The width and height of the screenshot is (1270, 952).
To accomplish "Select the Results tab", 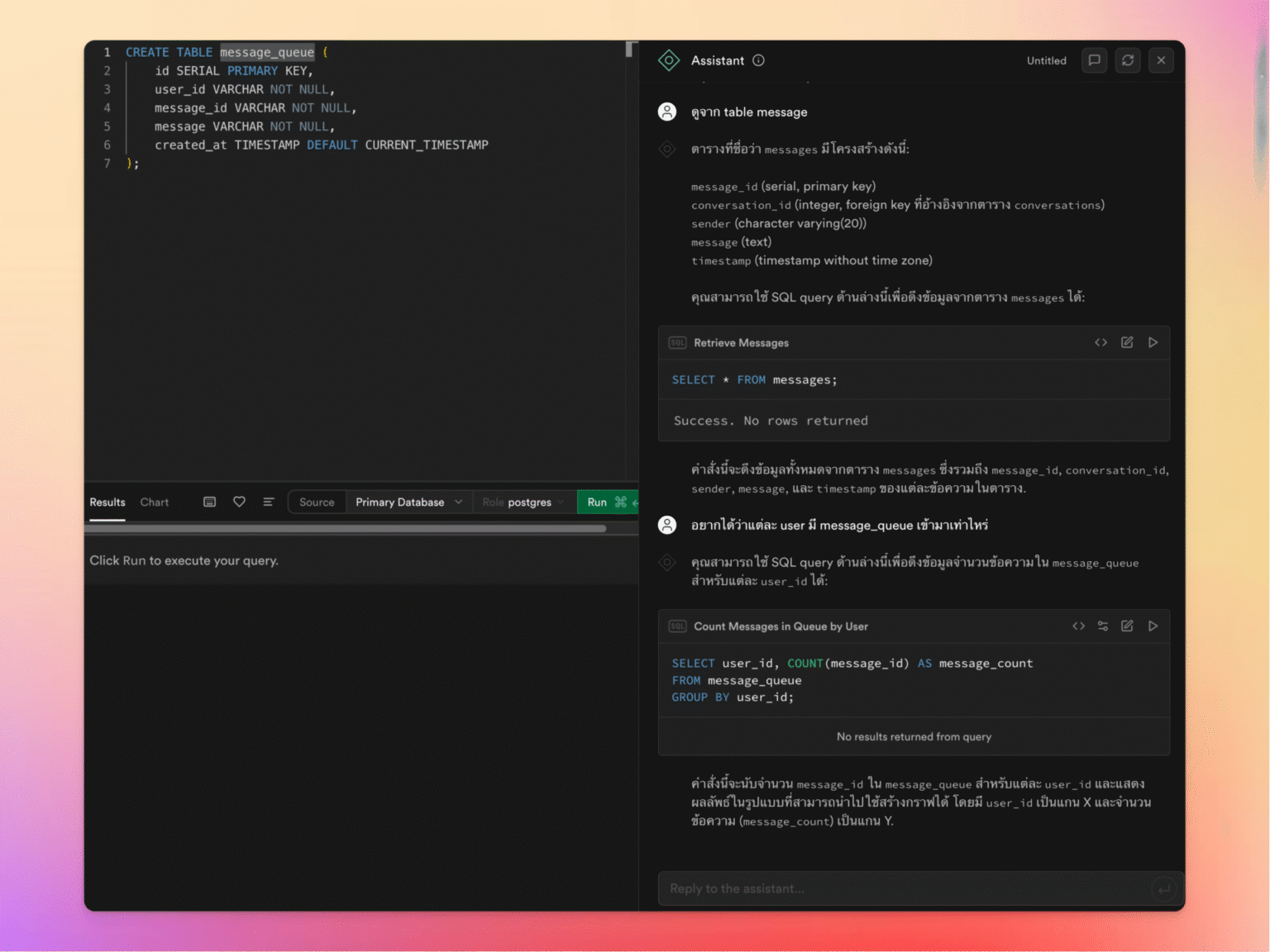I will coord(107,502).
